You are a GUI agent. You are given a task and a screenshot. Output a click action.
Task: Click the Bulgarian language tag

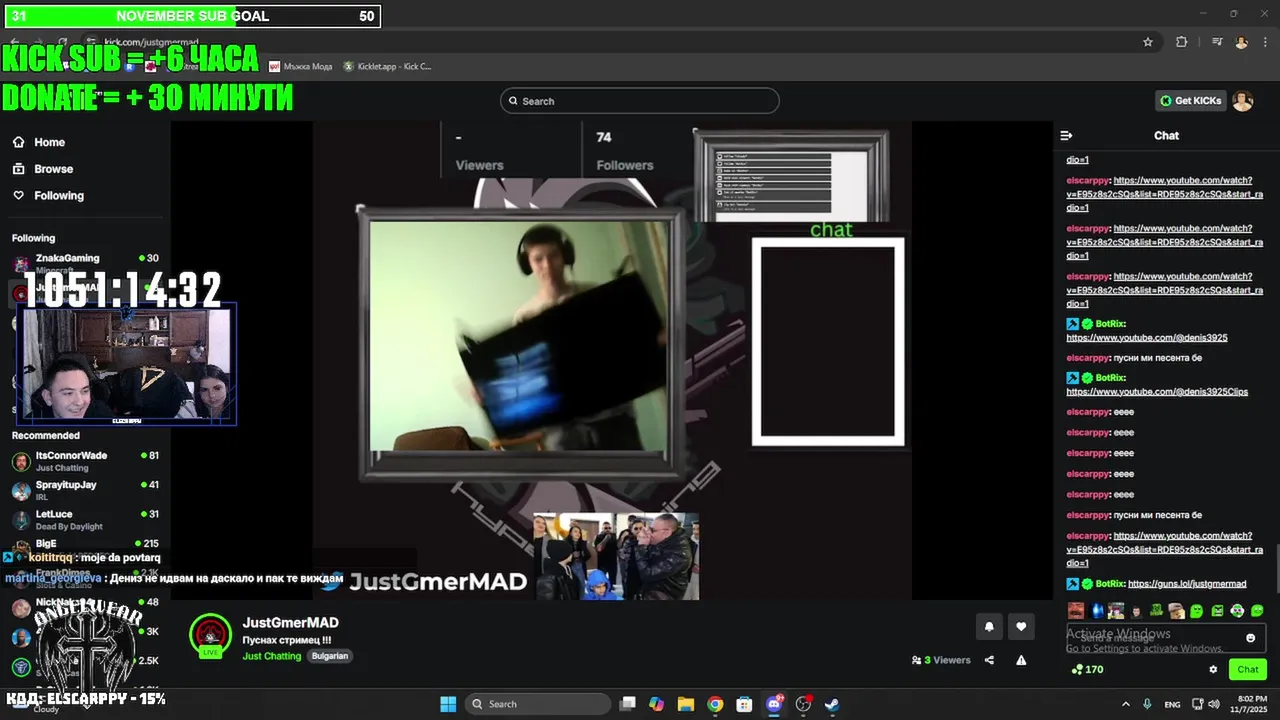pos(330,656)
